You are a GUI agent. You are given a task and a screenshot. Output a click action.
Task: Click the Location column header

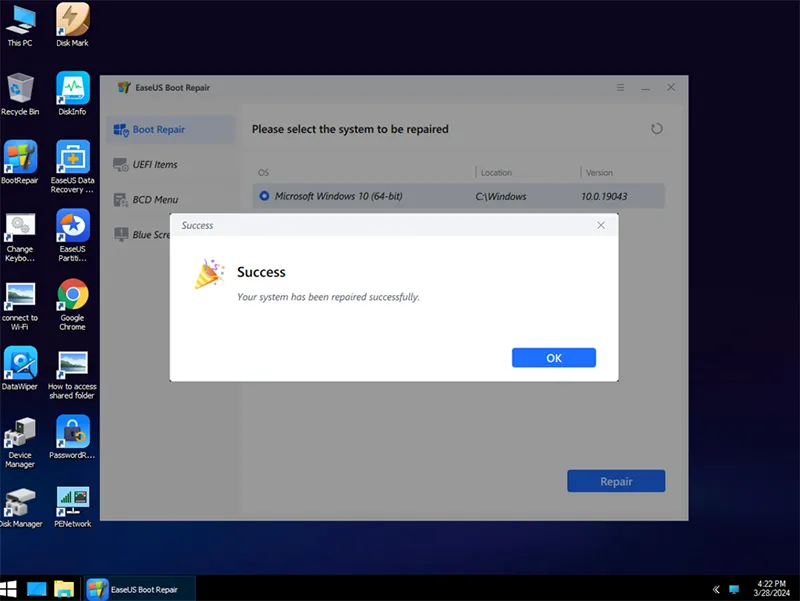tap(496, 172)
